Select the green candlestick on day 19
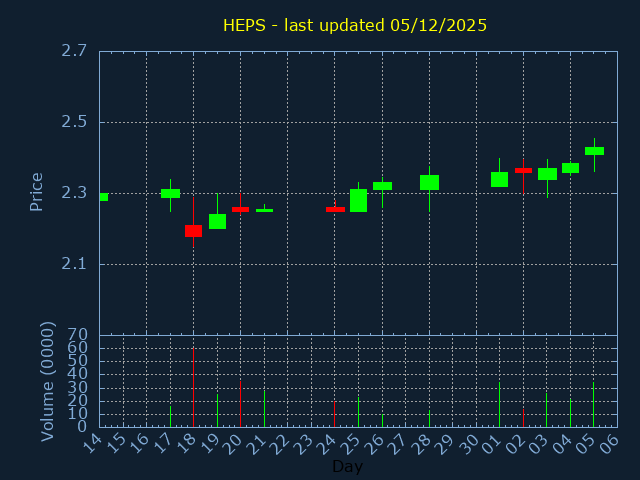The image size is (640, 480). click(x=217, y=221)
